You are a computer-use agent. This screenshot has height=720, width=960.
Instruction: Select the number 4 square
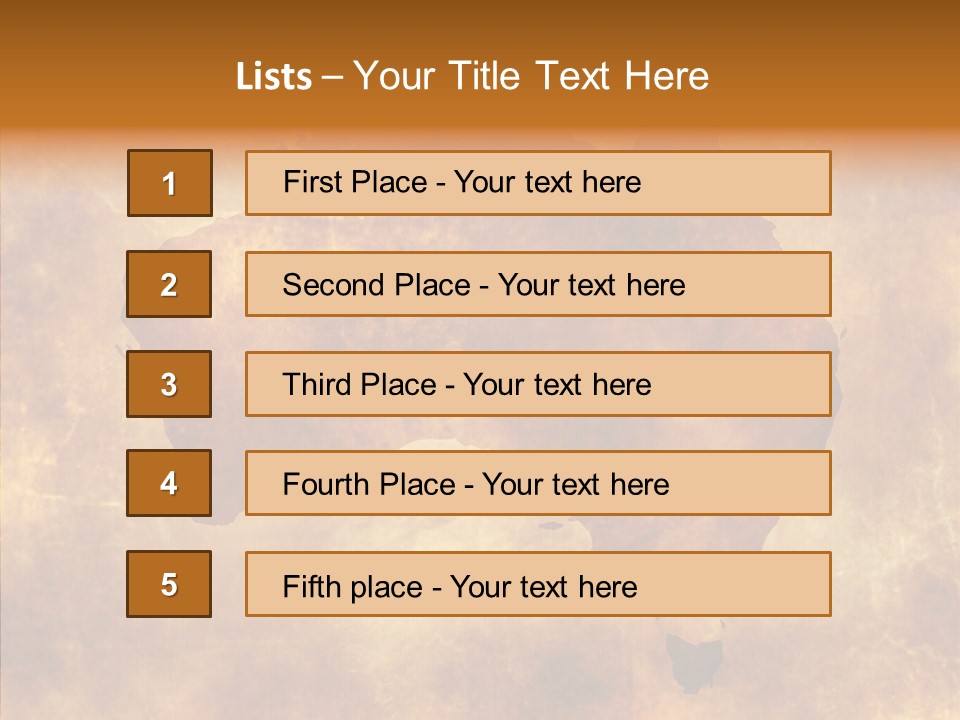tap(169, 483)
